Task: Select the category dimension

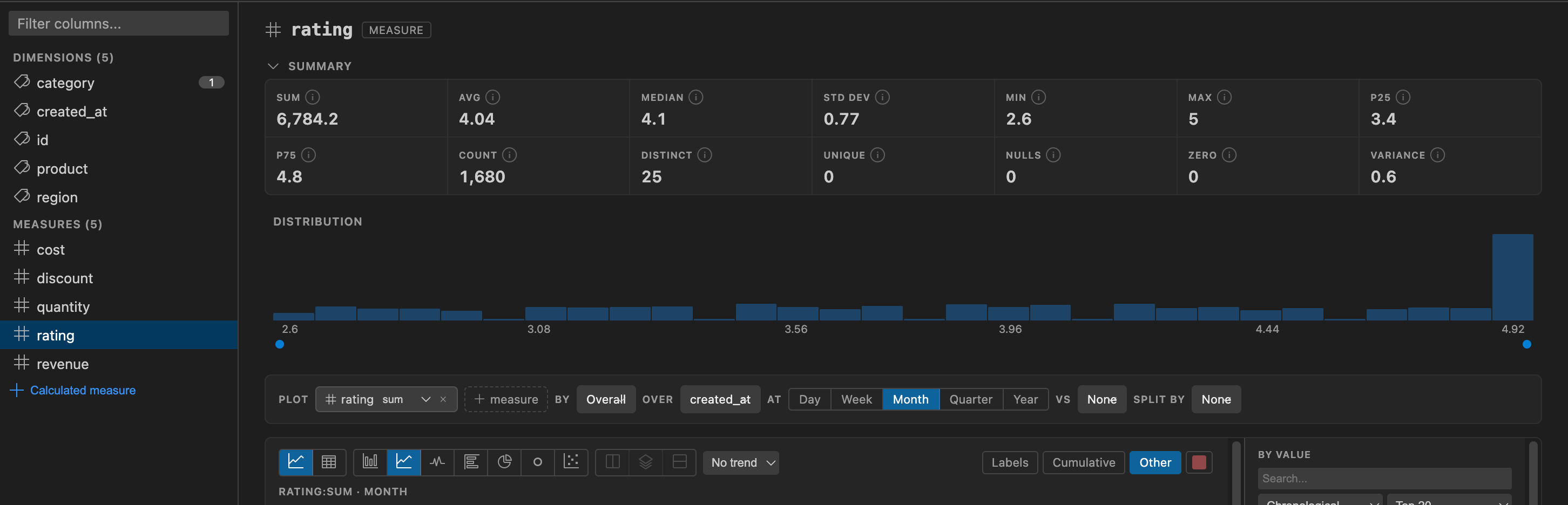Action: (119, 83)
